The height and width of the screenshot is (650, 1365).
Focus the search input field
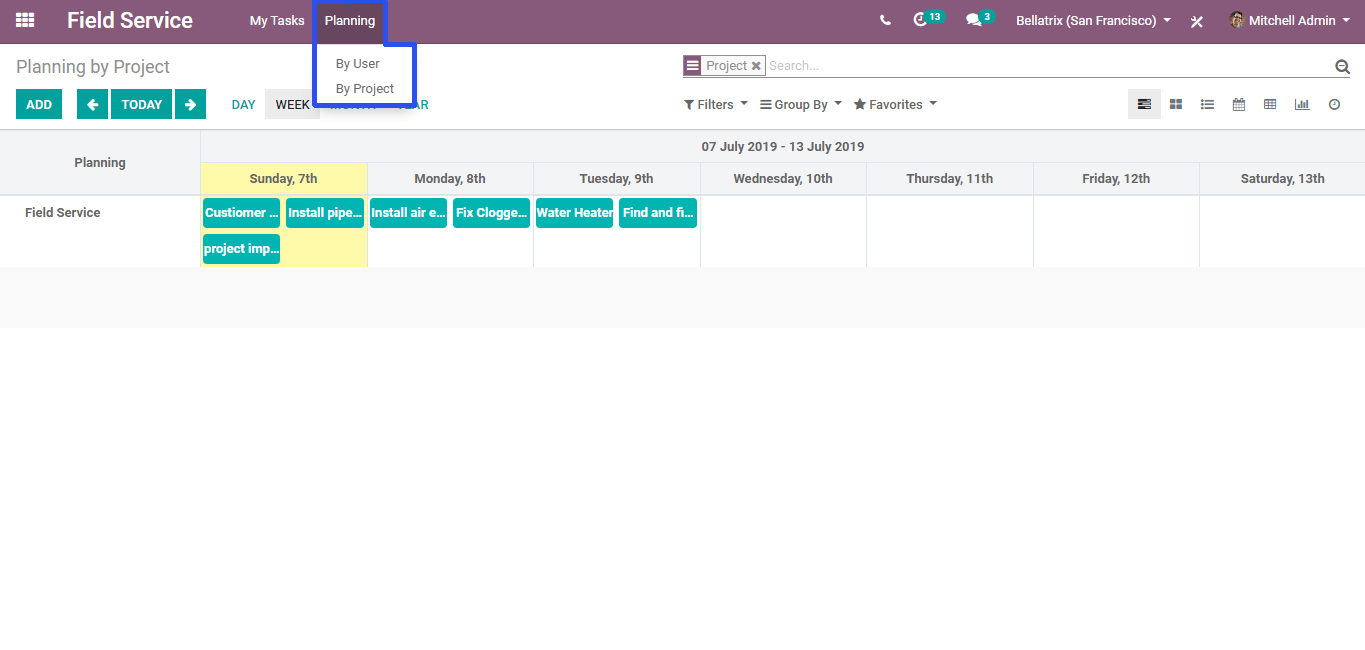point(1048,66)
